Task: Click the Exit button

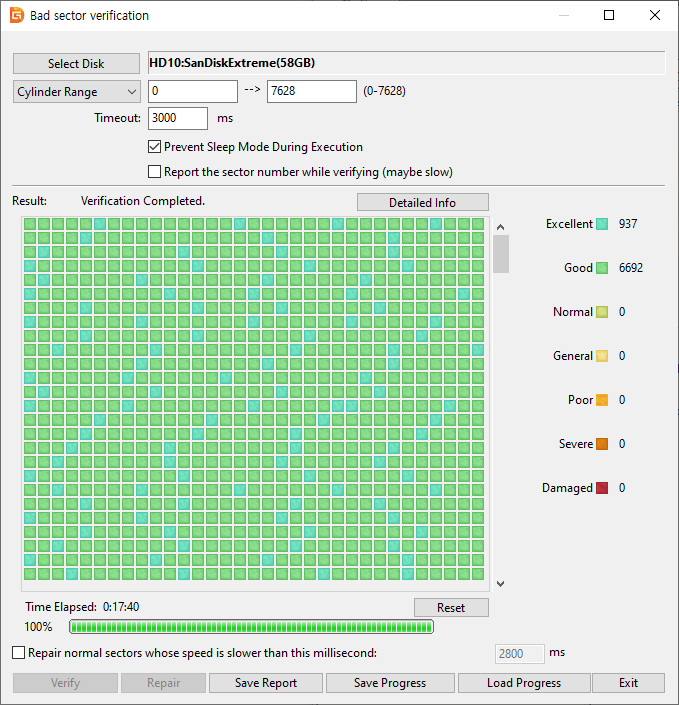Action: click(628, 683)
